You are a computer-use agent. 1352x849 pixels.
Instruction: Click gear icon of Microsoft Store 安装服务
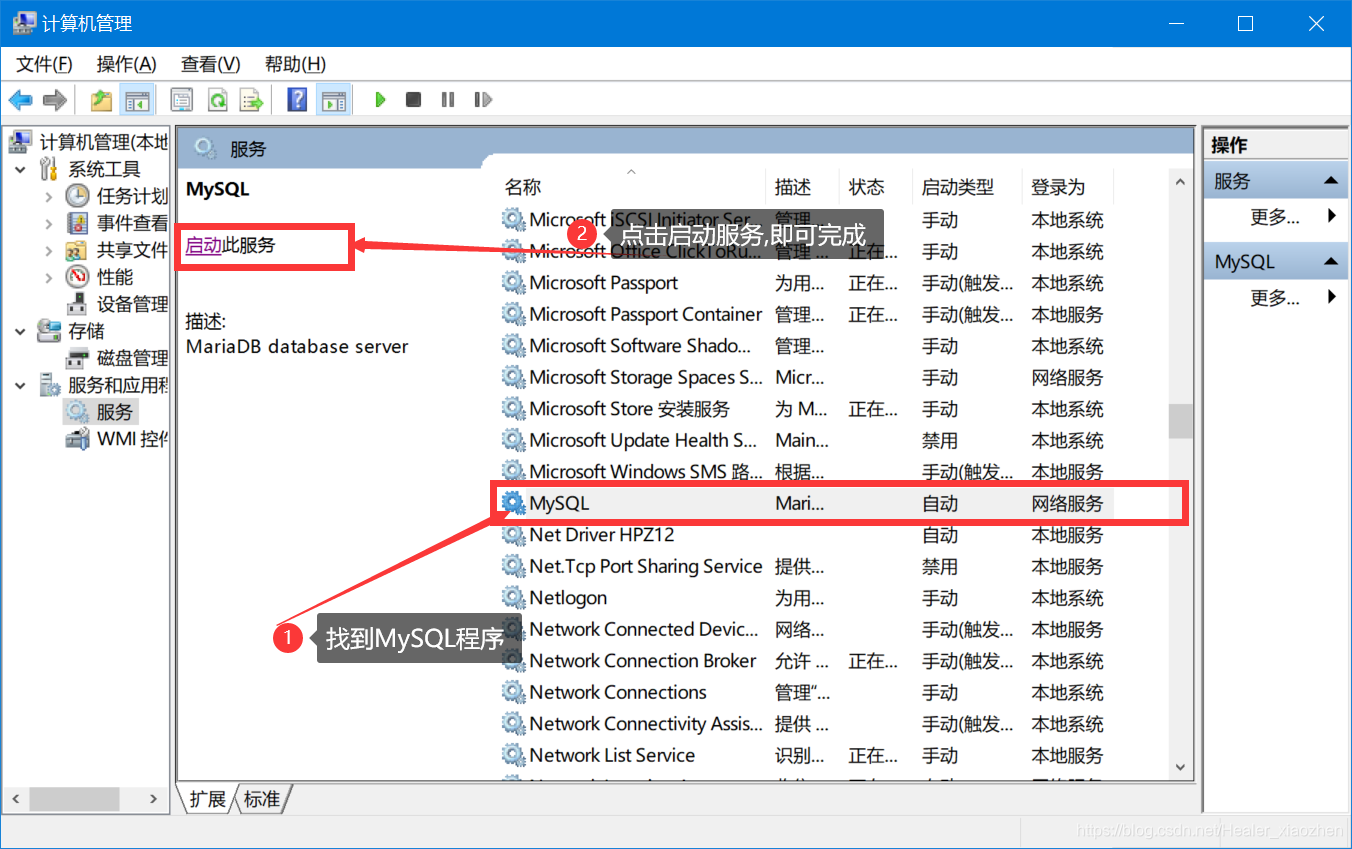514,409
